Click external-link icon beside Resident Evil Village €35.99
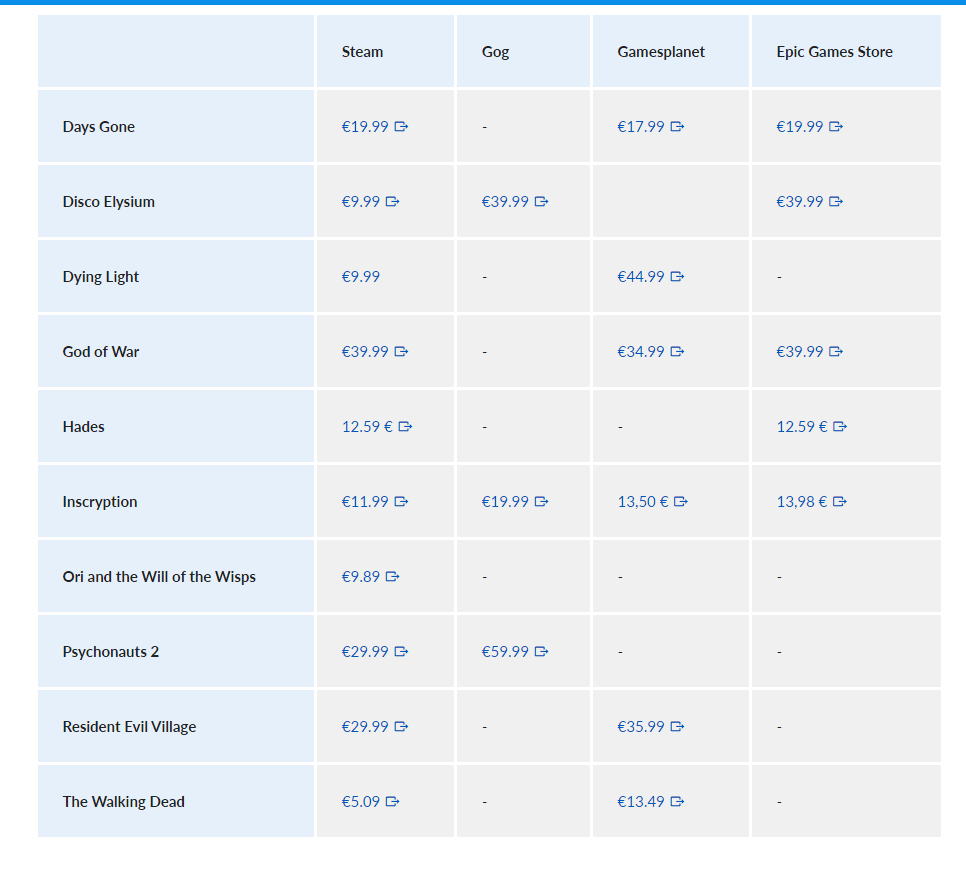The height and width of the screenshot is (869, 966). pyautogui.click(x=677, y=727)
